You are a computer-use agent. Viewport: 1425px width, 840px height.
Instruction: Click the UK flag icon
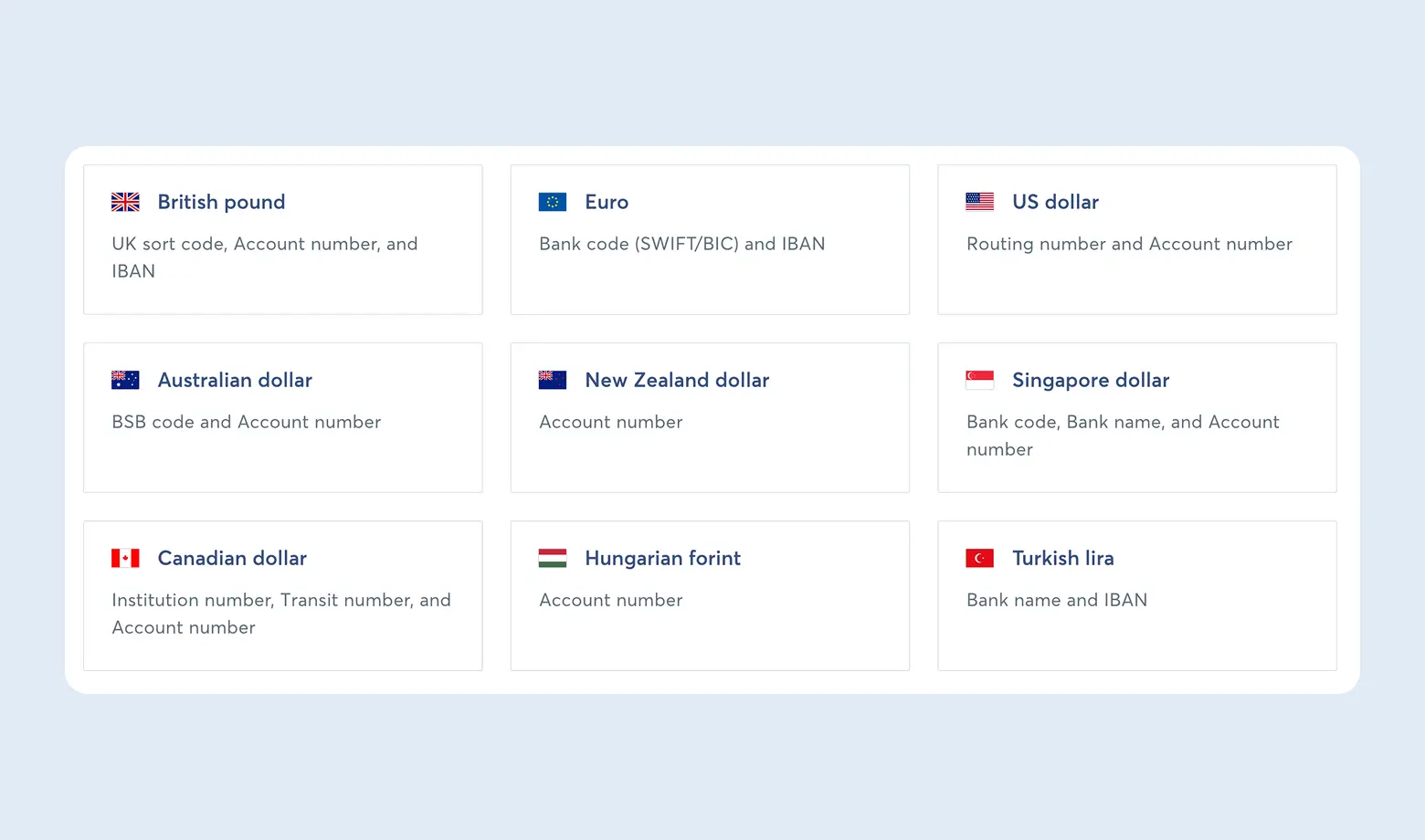click(125, 202)
